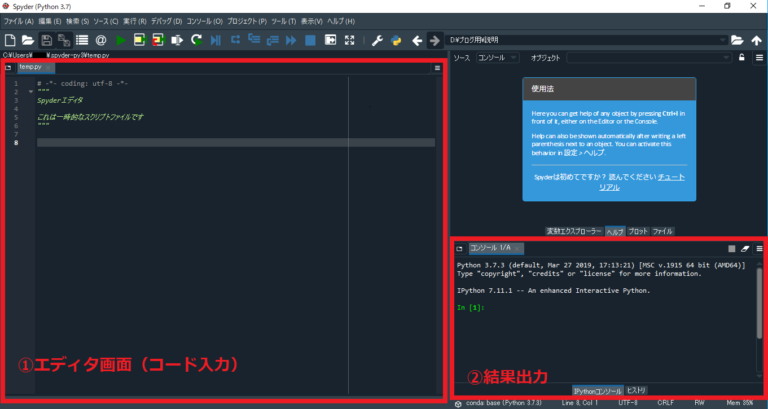The height and width of the screenshot is (409, 768).
Task: Toggle fullscreen mode in the toolbar
Action: 349,40
